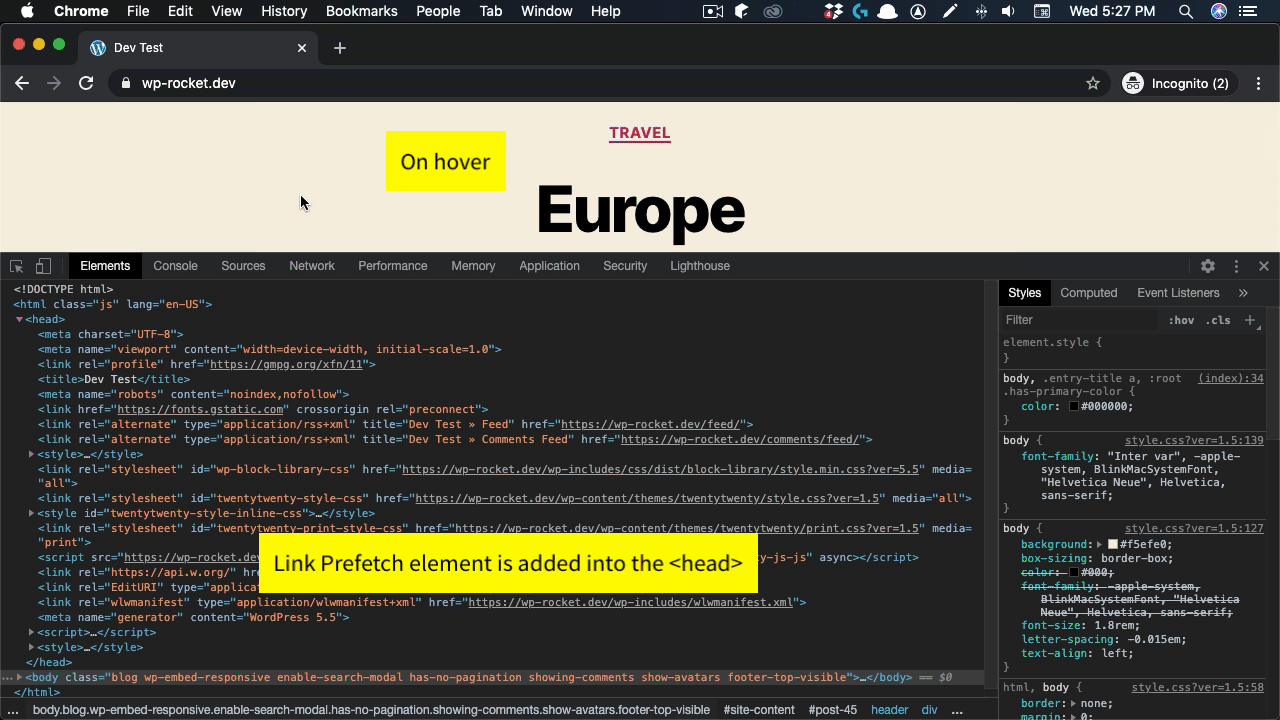Switch to the Computed styles tab
1280x720 pixels.
pyautogui.click(x=1089, y=293)
